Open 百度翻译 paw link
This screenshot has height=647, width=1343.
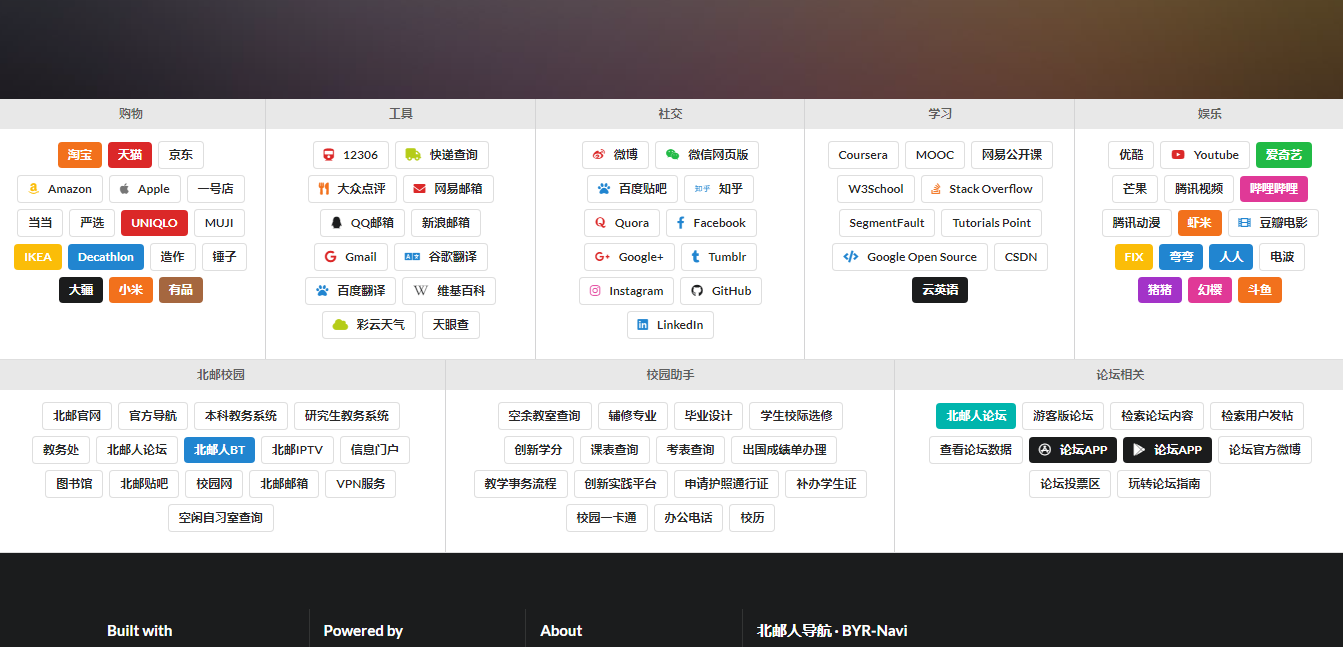[x=350, y=291]
